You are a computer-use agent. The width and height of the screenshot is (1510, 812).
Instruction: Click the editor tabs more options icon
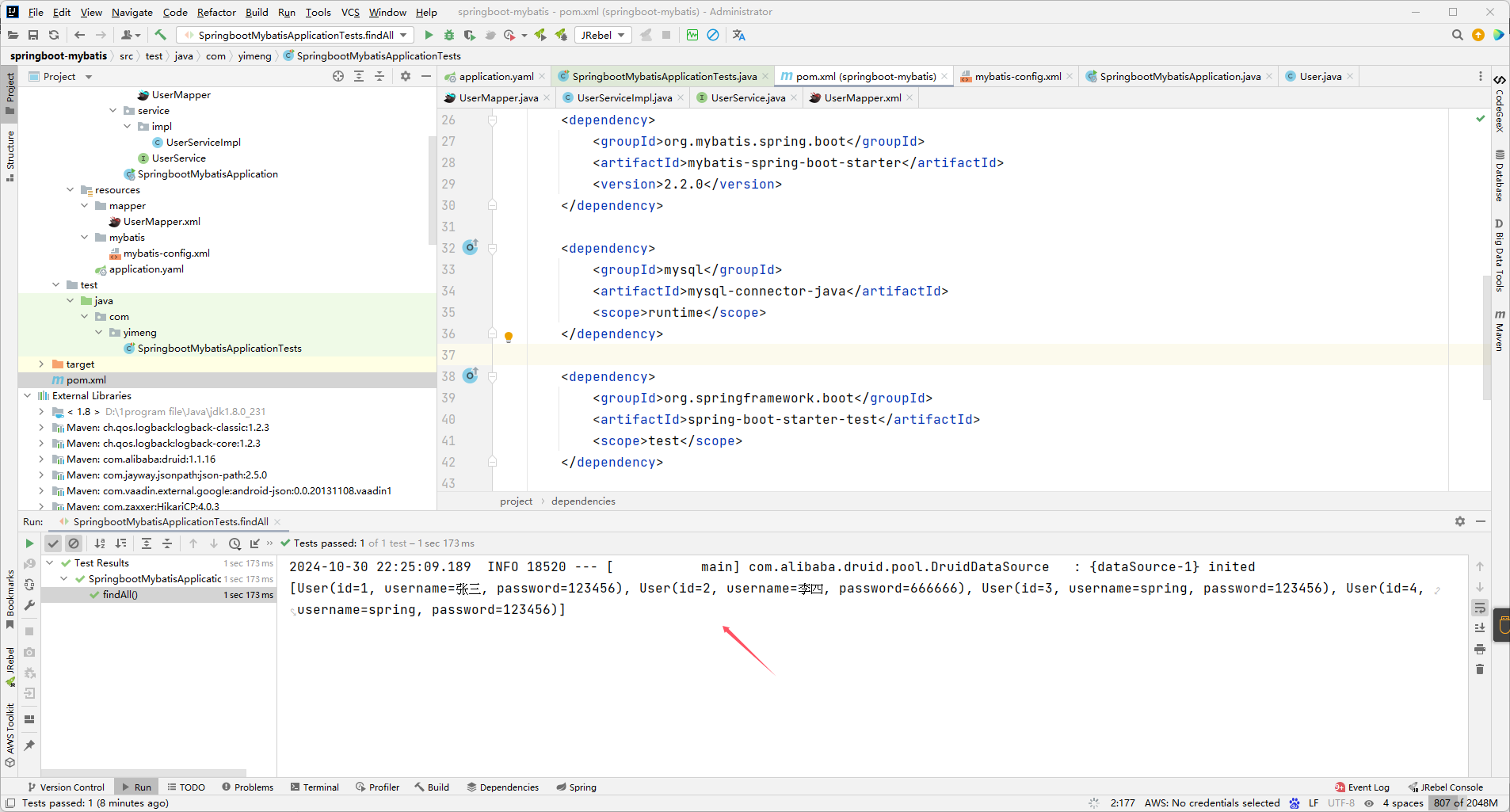tap(1481, 76)
